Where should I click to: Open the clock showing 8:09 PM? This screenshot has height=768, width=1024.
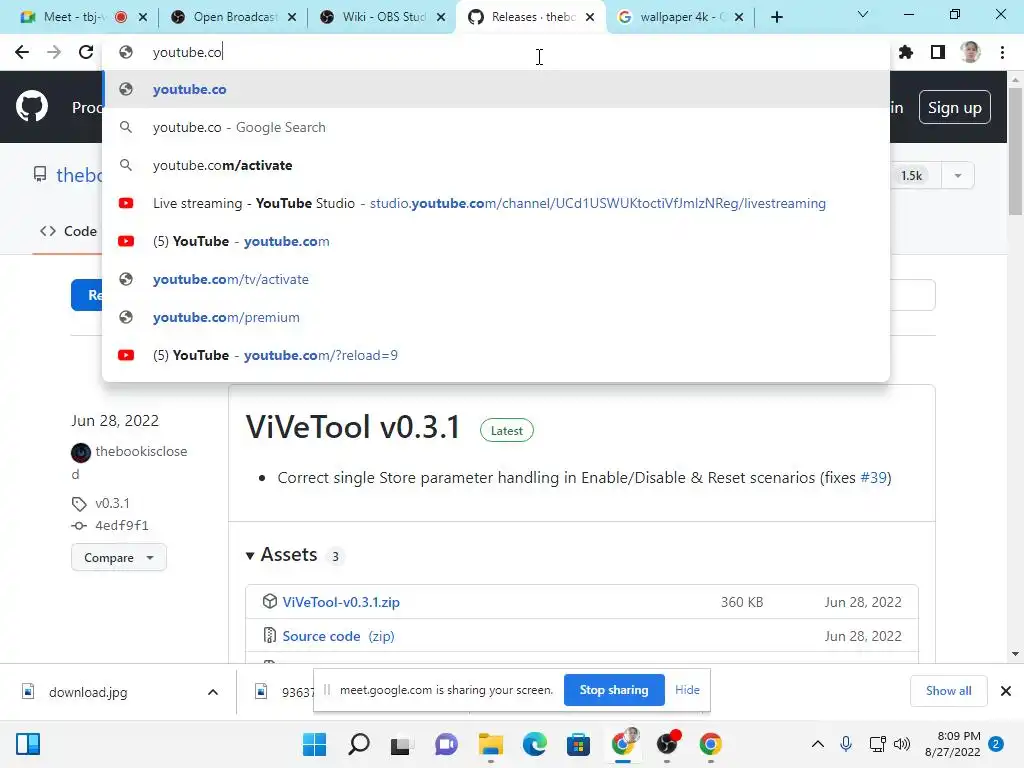[x=953, y=744]
